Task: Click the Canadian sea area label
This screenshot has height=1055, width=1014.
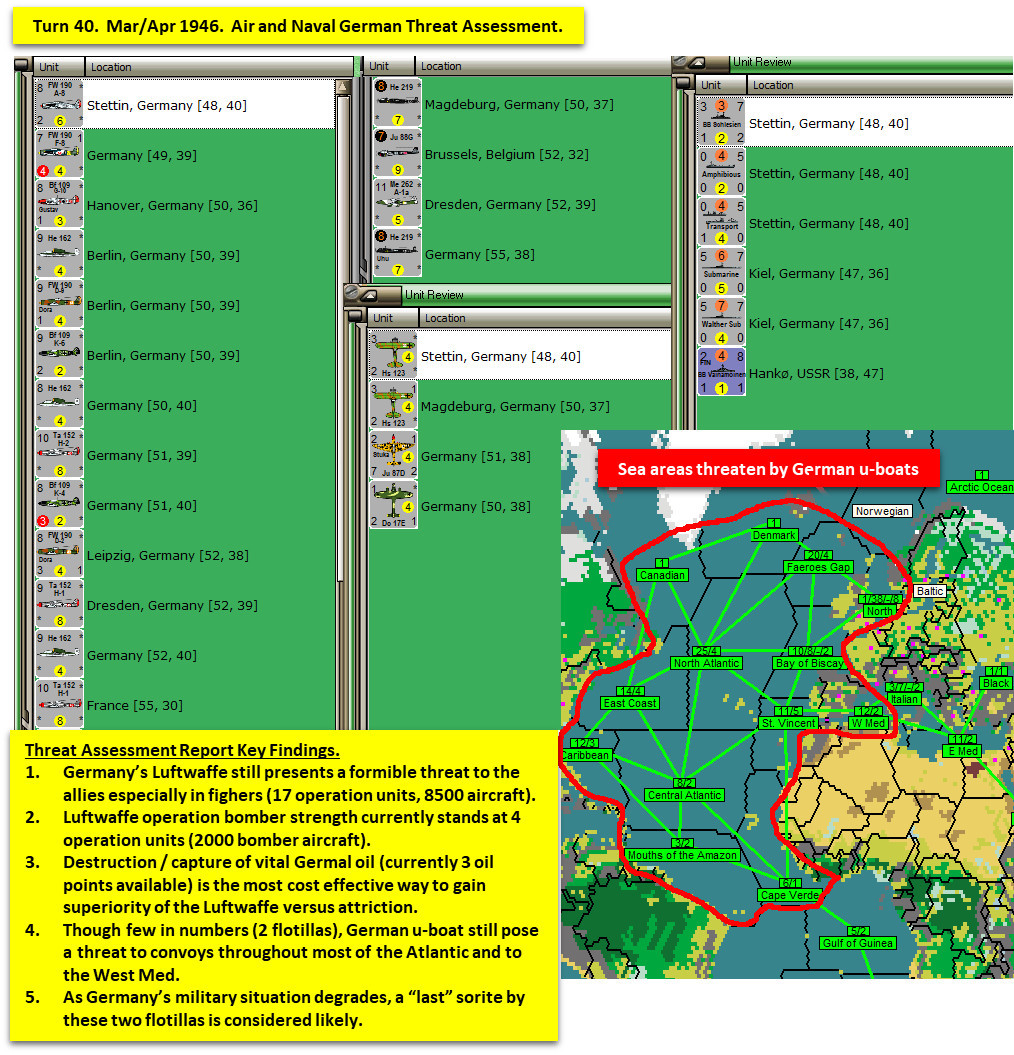Action: pos(662,575)
